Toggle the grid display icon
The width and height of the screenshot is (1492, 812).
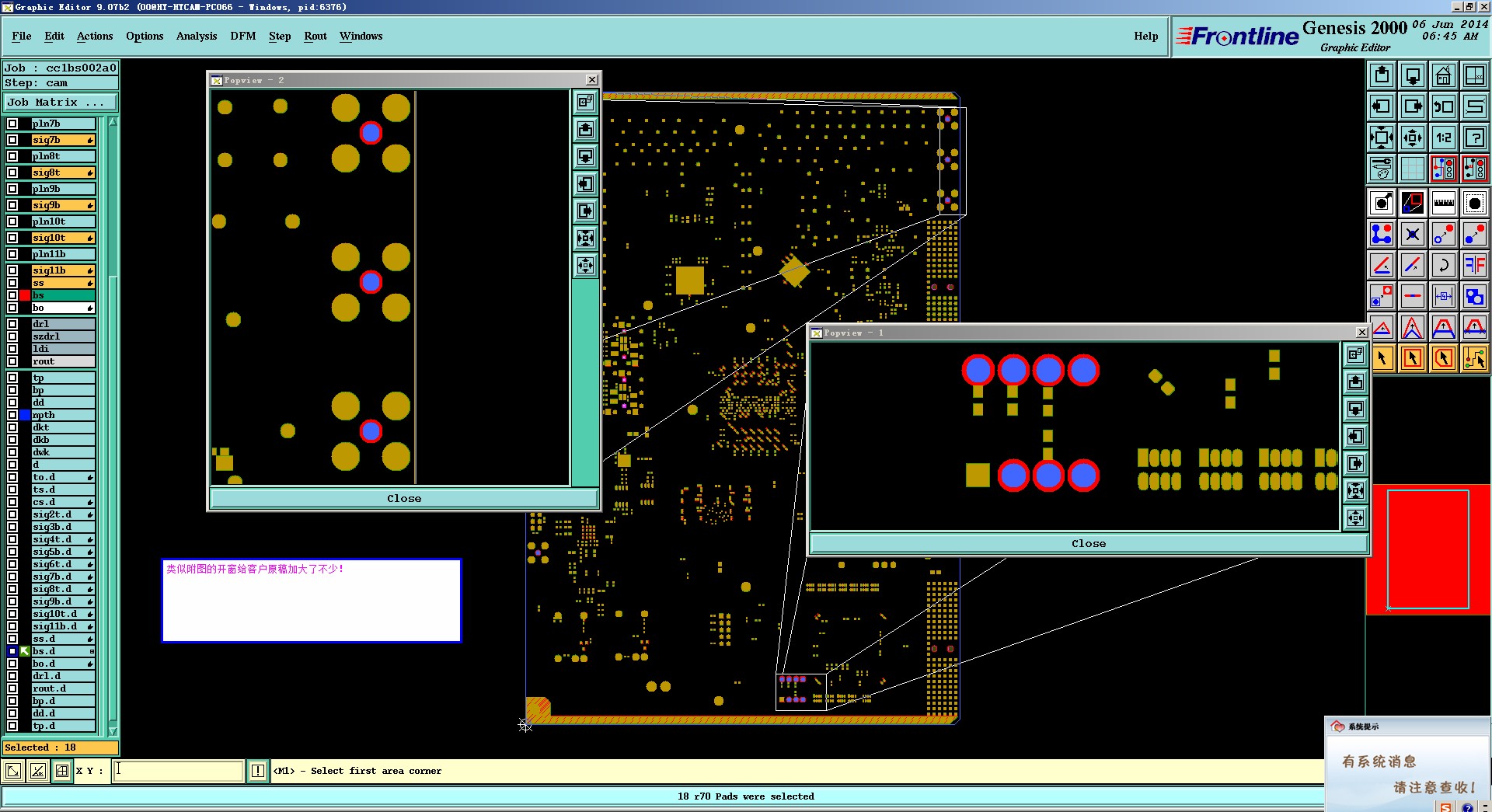click(1413, 169)
